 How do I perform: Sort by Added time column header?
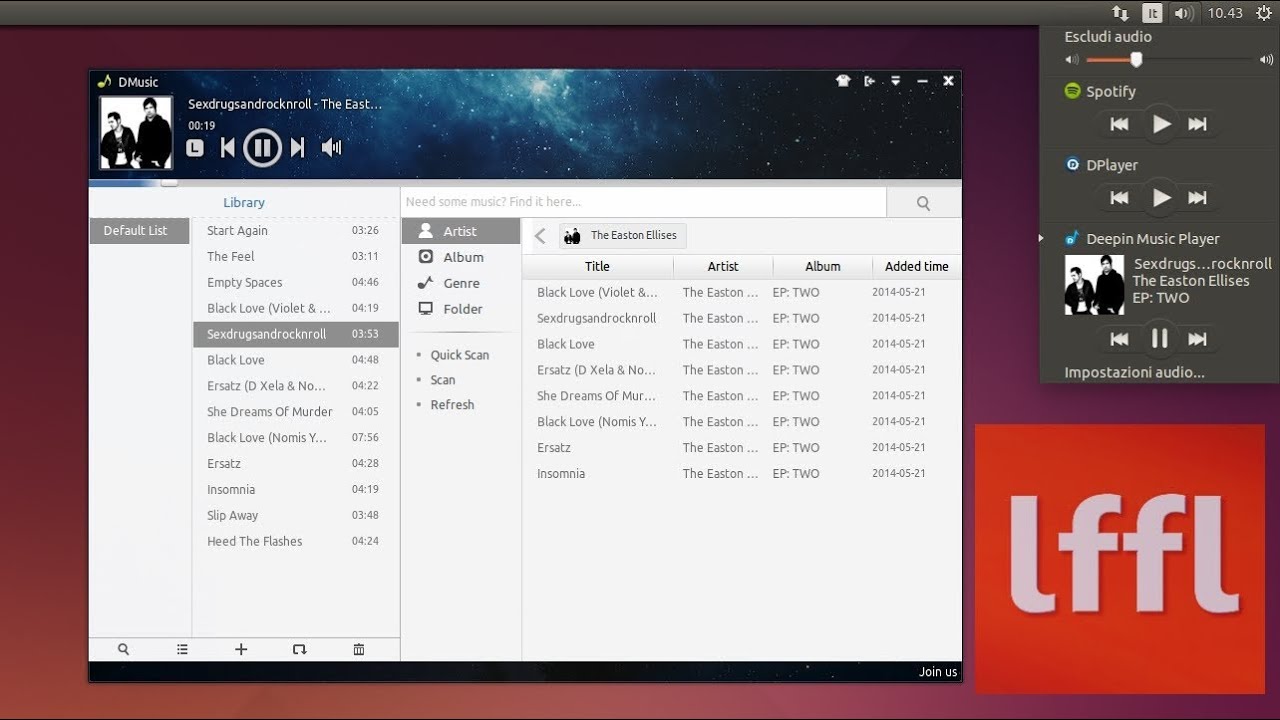coord(917,266)
